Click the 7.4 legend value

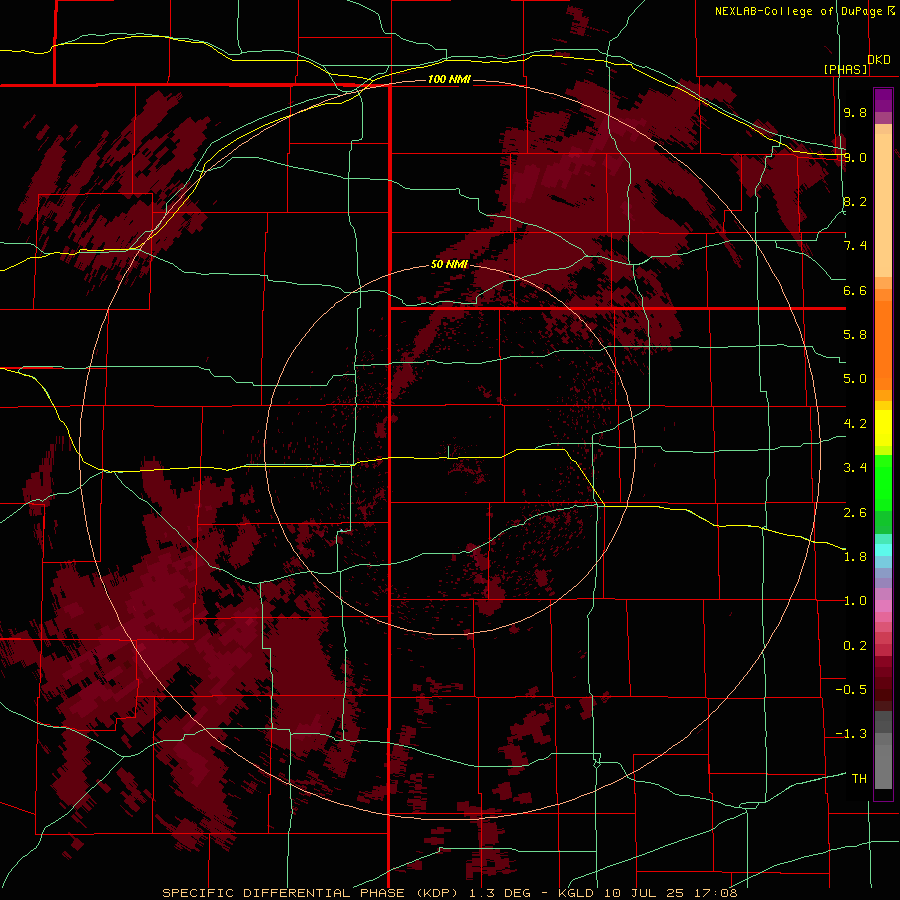click(855, 246)
